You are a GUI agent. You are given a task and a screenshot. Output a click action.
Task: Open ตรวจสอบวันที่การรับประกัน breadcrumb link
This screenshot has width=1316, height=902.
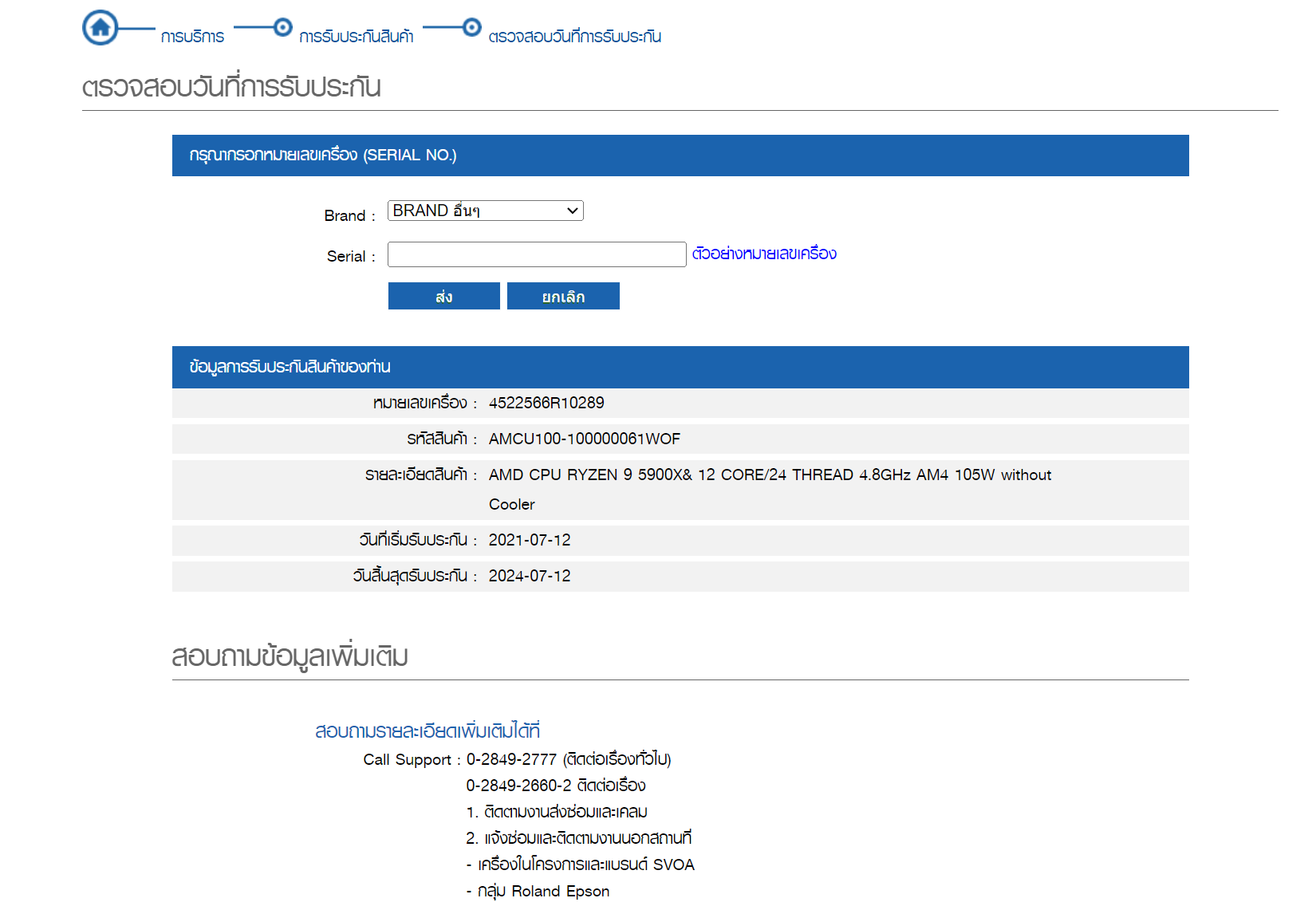coord(574,37)
